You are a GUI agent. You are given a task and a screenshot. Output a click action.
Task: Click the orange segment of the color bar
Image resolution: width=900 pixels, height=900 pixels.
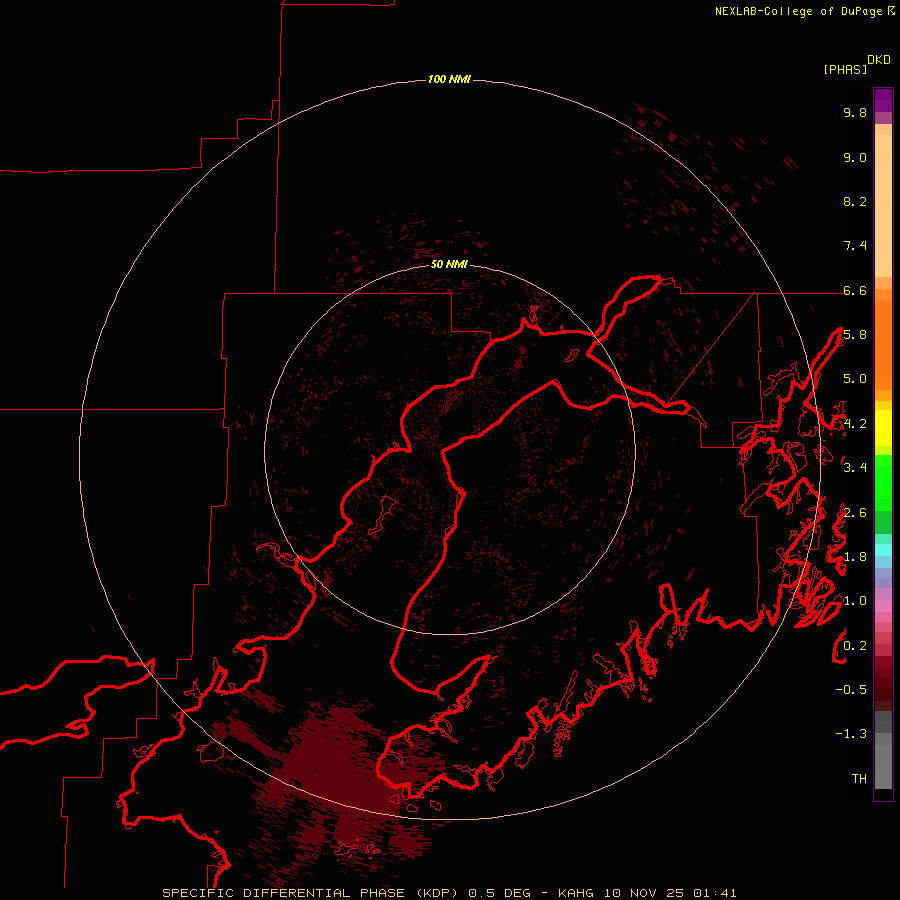[883, 344]
